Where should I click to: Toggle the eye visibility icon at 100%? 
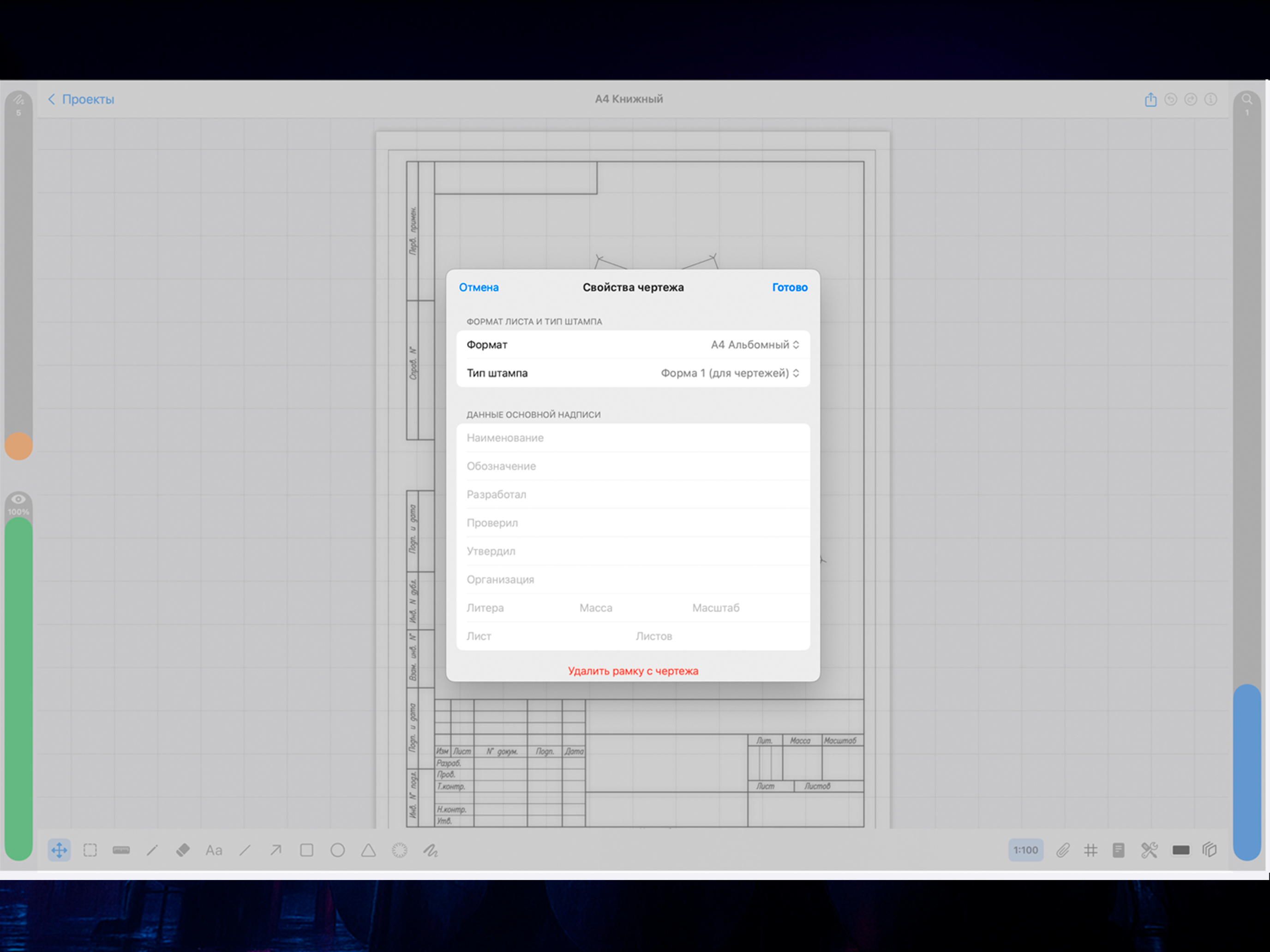click(18, 499)
